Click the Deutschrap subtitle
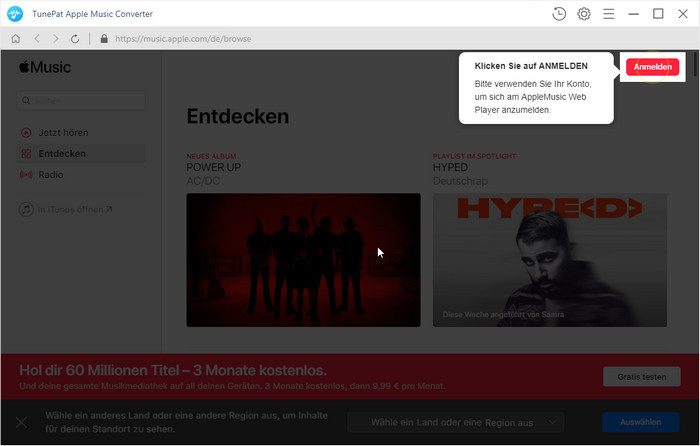The image size is (700, 446). click(x=460, y=181)
